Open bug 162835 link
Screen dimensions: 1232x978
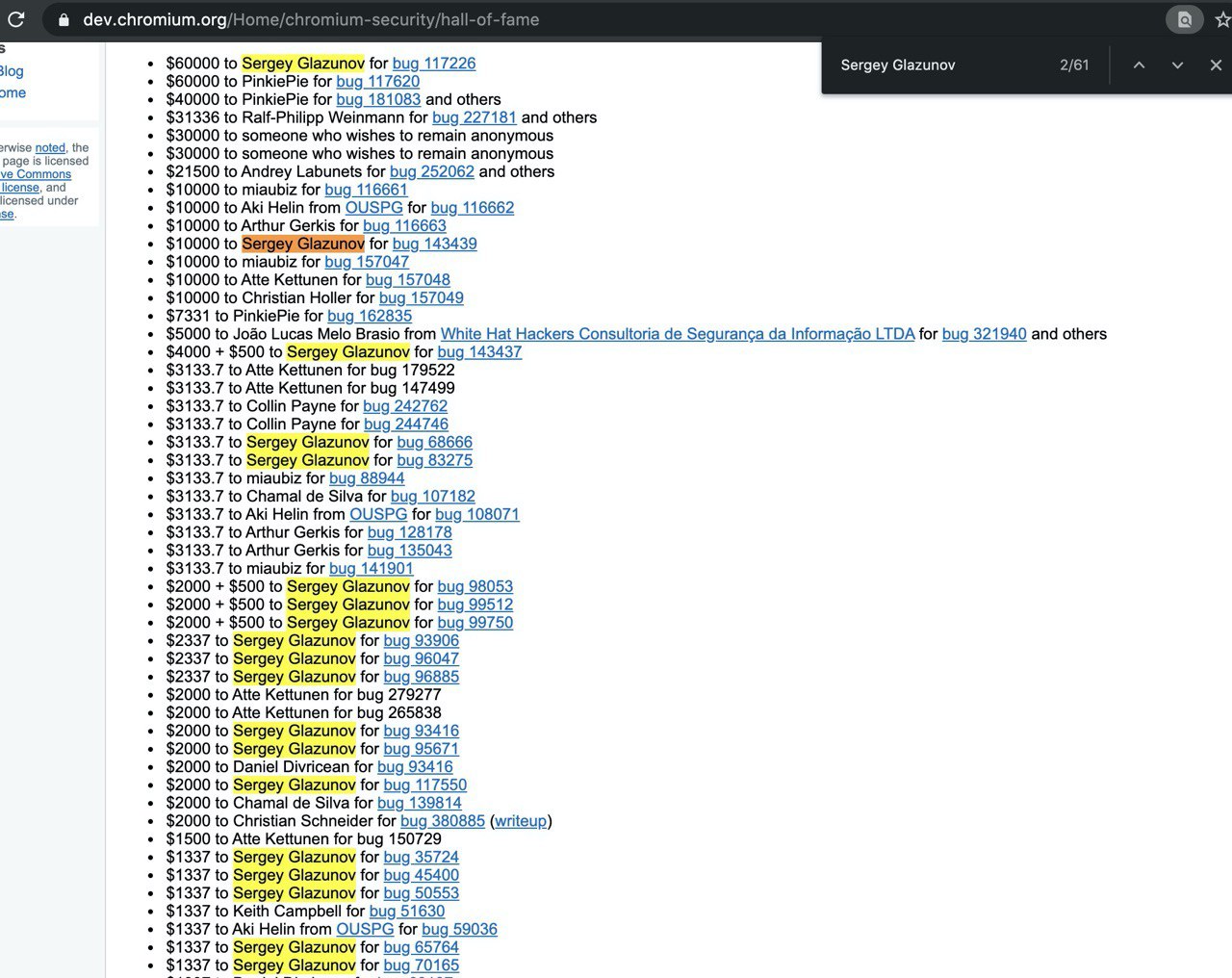370,316
